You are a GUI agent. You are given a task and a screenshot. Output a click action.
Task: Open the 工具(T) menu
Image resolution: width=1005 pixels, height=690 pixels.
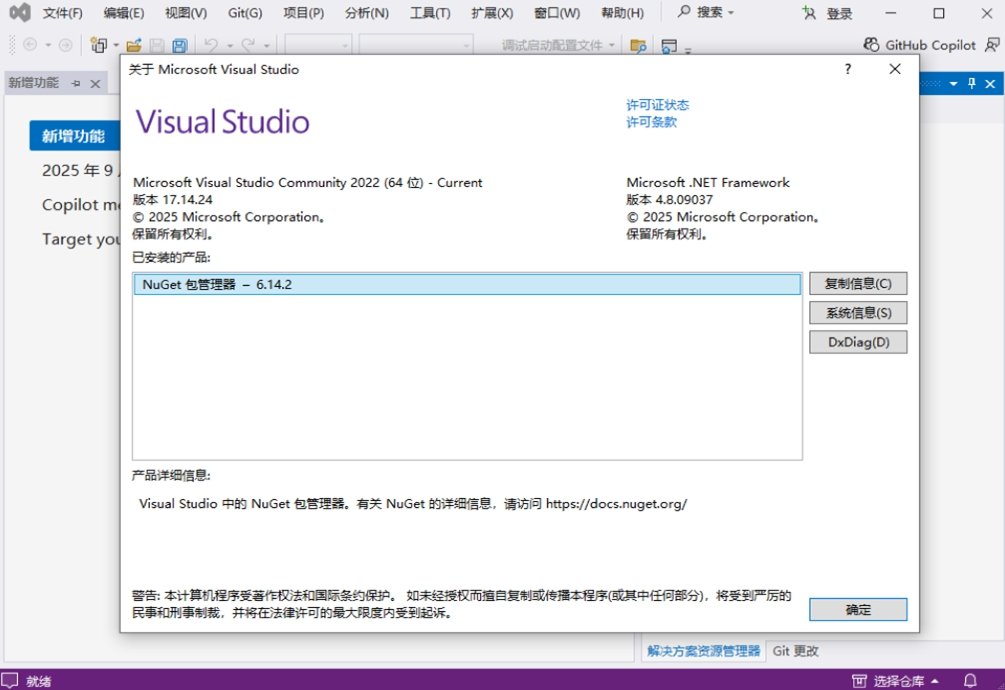click(430, 13)
